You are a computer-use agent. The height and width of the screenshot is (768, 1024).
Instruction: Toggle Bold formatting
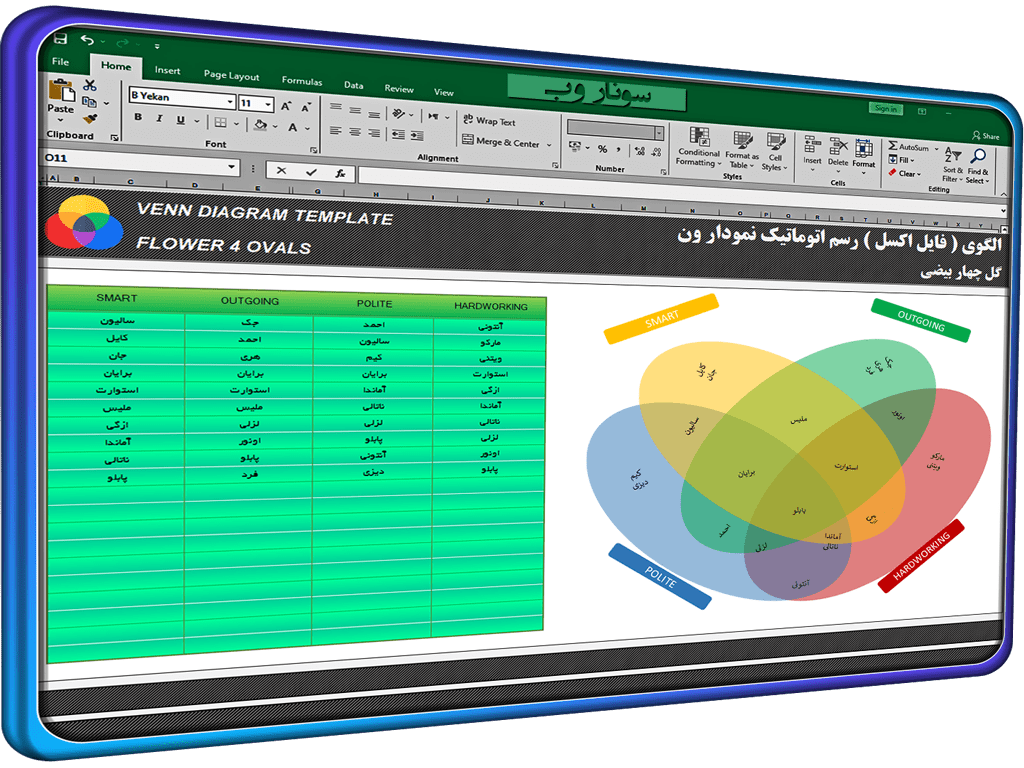click(138, 117)
